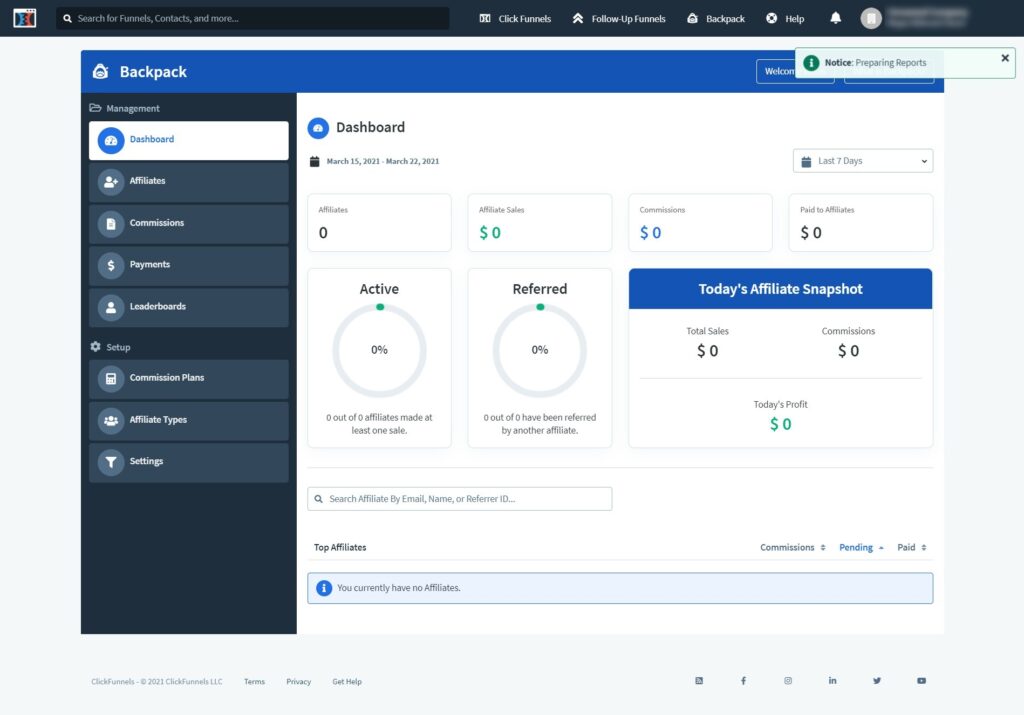
Task: Open the Follow-Up Funnels menu
Action: pyautogui.click(x=618, y=18)
